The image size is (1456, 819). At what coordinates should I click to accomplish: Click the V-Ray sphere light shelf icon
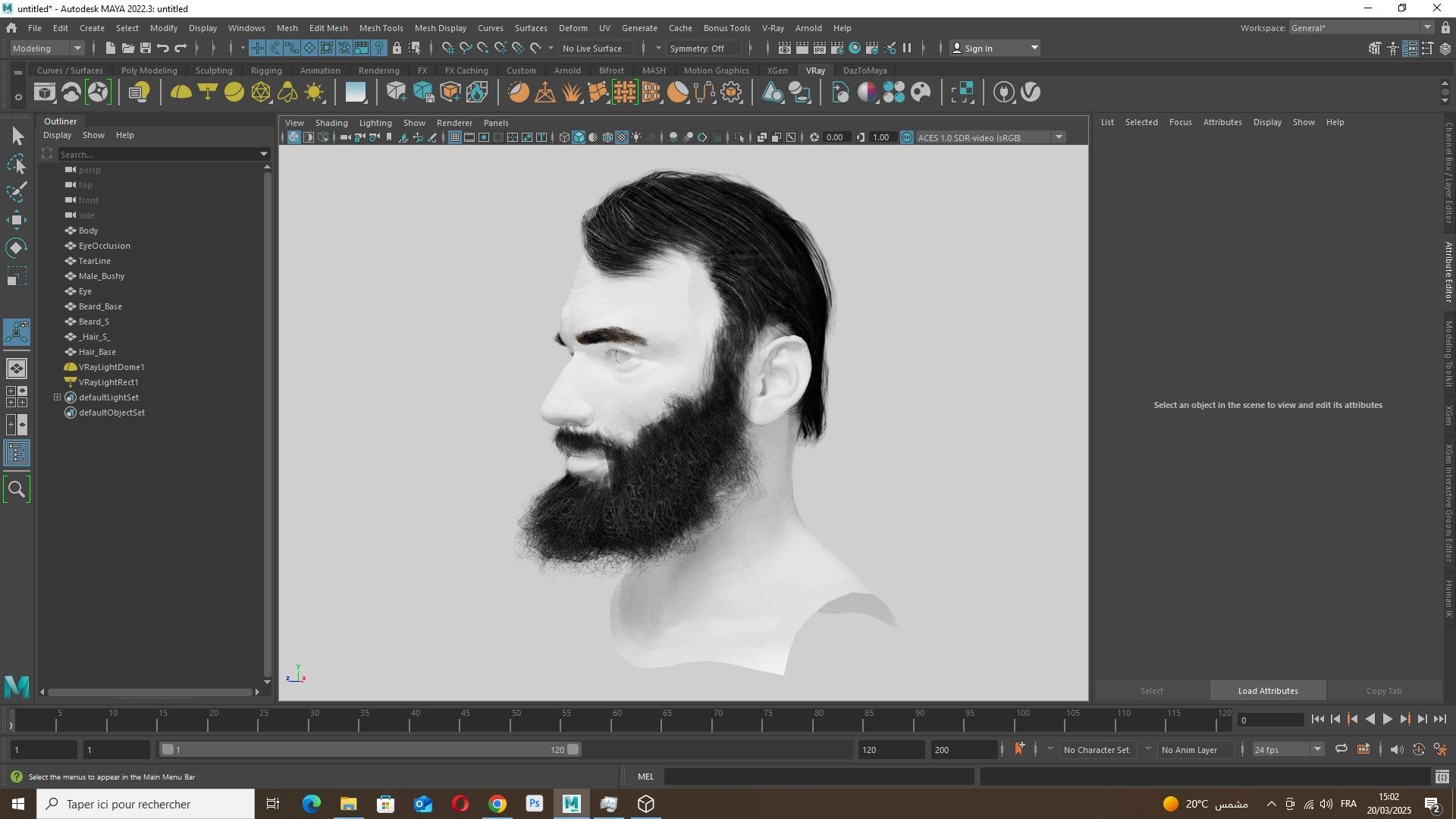(x=234, y=93)
